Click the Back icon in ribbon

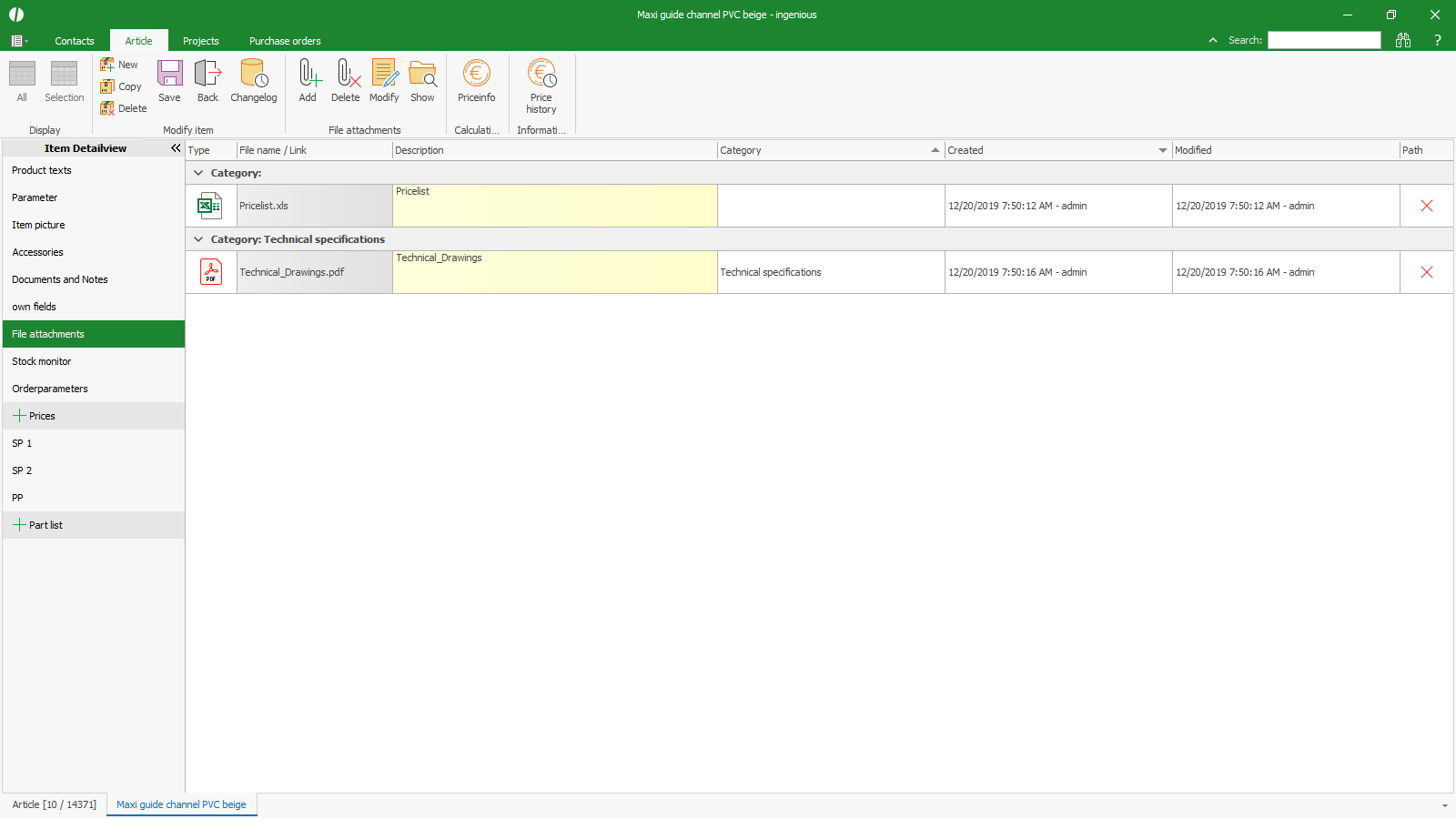(x=207, y=81)
